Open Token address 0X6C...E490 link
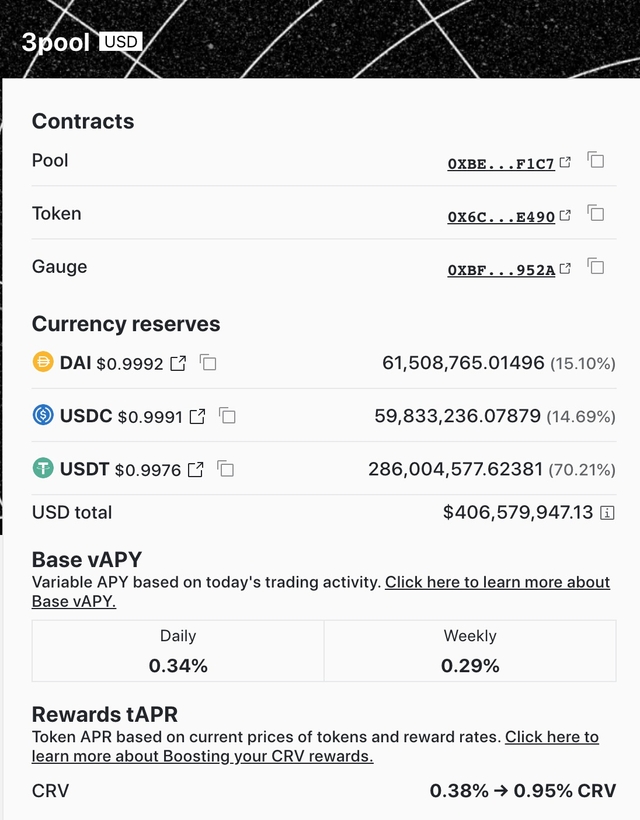Screen dimensions: 640x820 coord(501,216)
